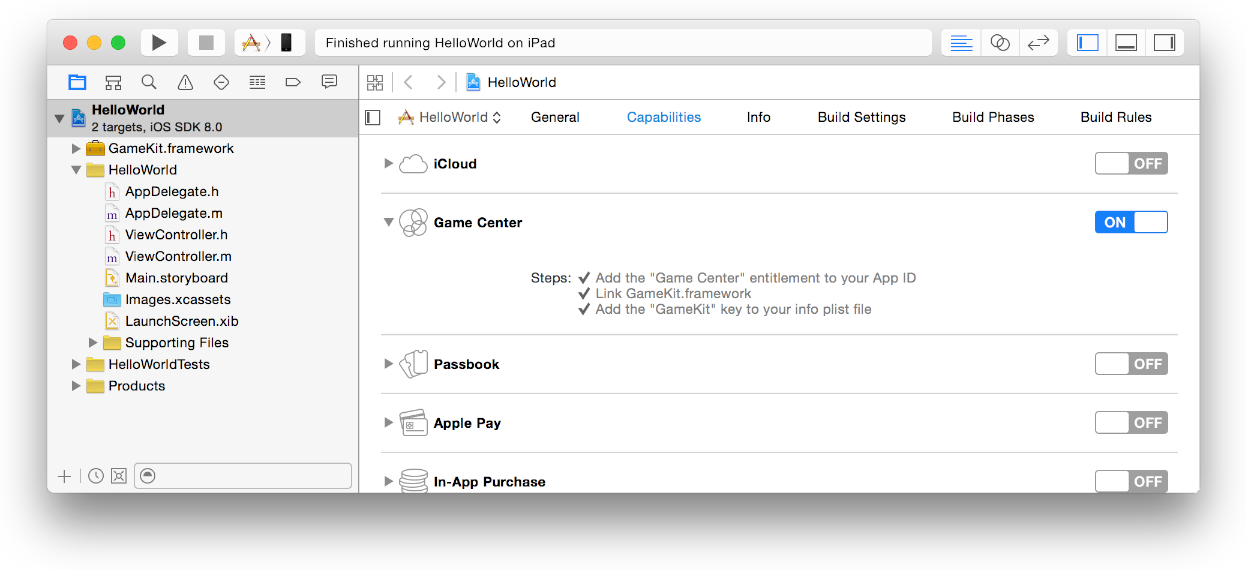The image size is (1246, 570).
Task: Expand the GameKit.framework tree item
Action: pyautogui.click(x=76, y=148)
